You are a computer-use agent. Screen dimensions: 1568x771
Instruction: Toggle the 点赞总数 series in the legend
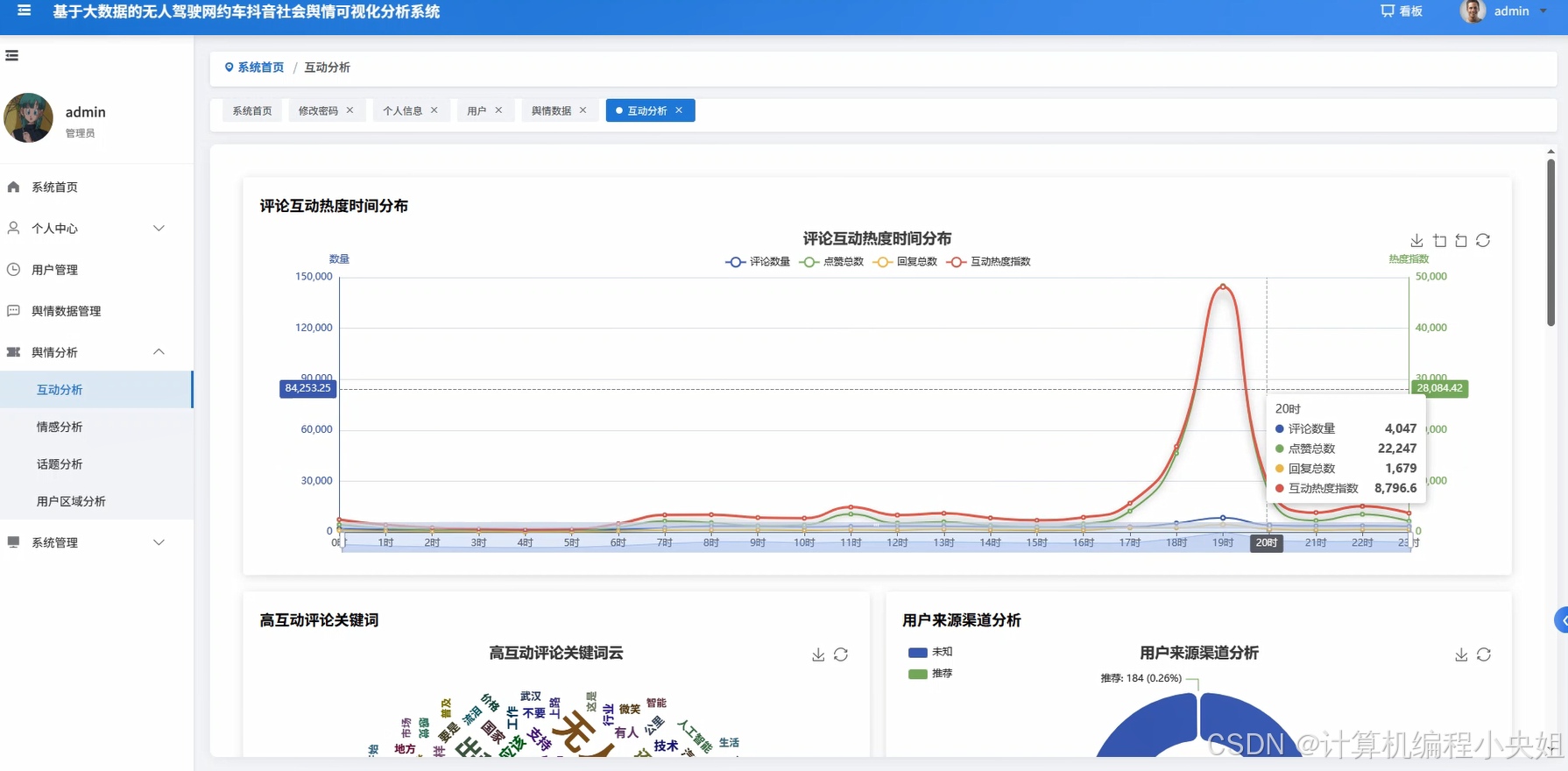[x=831, y=261]
